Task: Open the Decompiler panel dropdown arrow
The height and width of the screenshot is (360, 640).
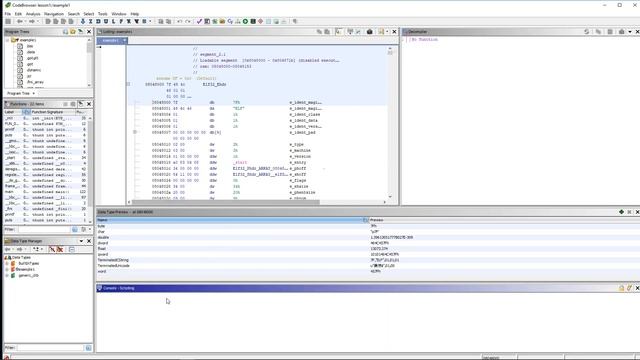Action: [x=630, y=31]
